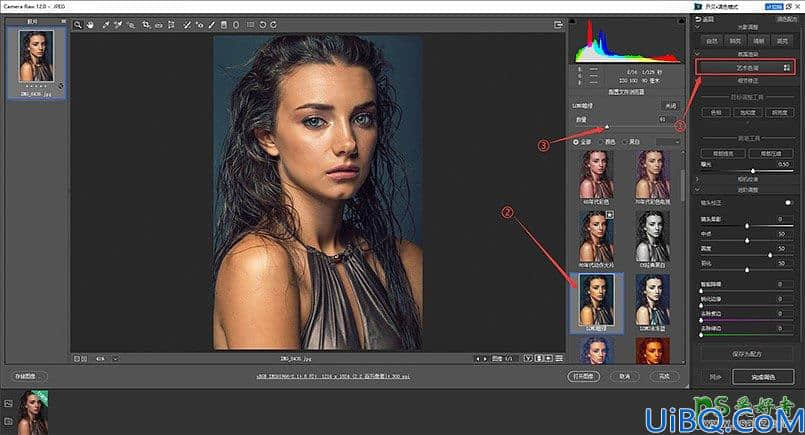
Task: Select the Zoom magnifier tool
Action: pos(78,25)
